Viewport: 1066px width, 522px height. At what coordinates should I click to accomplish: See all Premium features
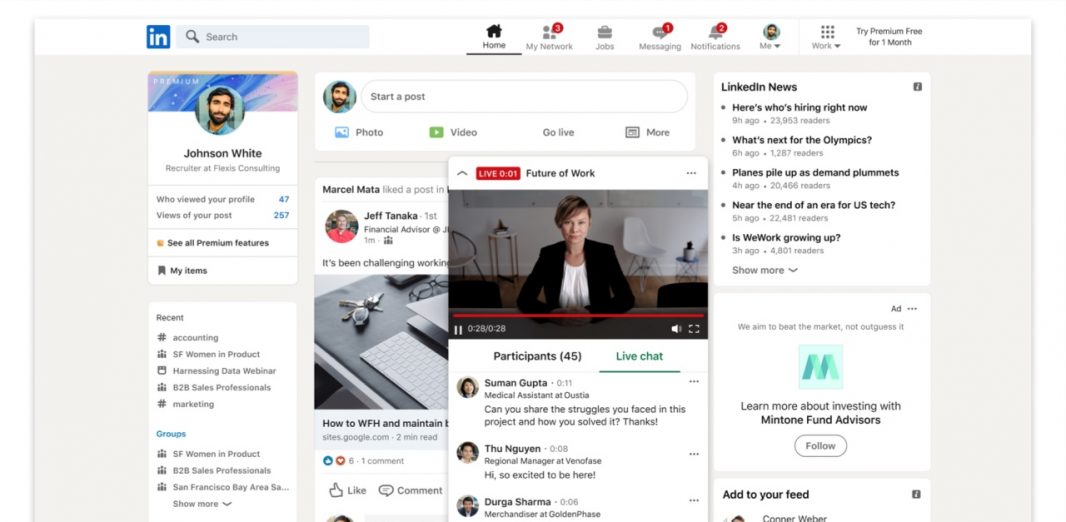(213, 243)
